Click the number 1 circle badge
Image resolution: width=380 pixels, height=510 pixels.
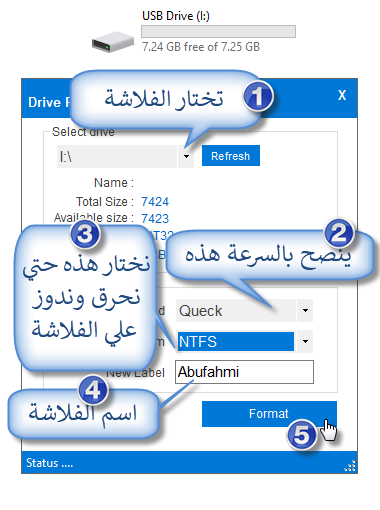pos(258,96)
